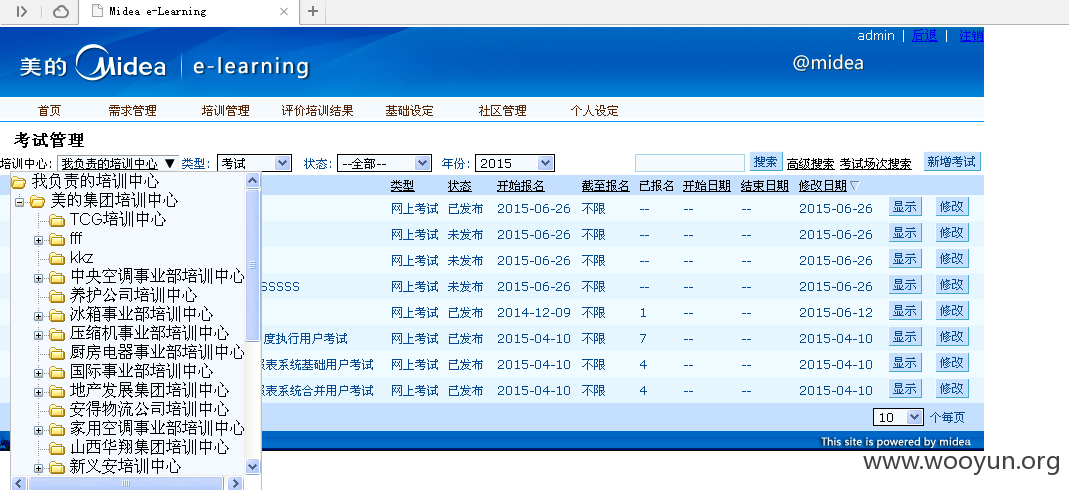
Task: Click the kkz folder icon
Action: [x=57, y=258]
